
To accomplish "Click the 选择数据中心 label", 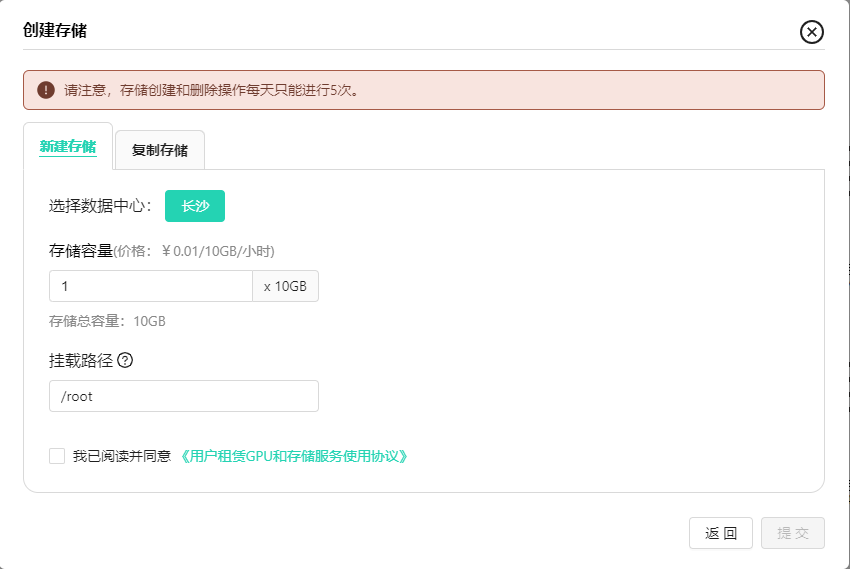I will pyautogui.click(x=100, y=206).
